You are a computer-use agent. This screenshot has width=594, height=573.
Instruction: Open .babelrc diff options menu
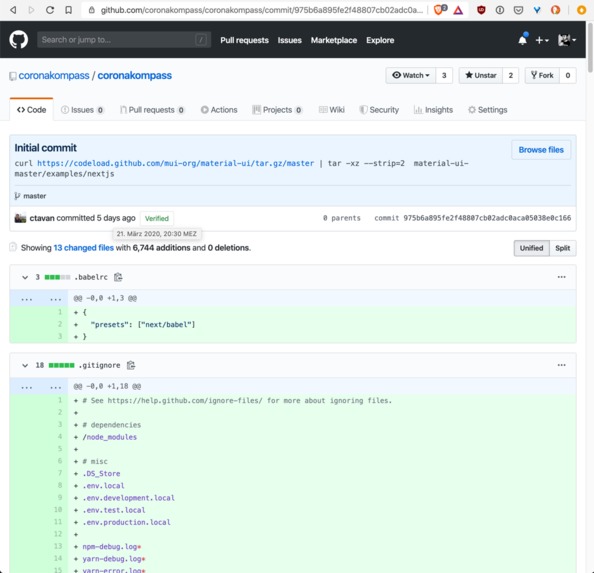[561, 277]
